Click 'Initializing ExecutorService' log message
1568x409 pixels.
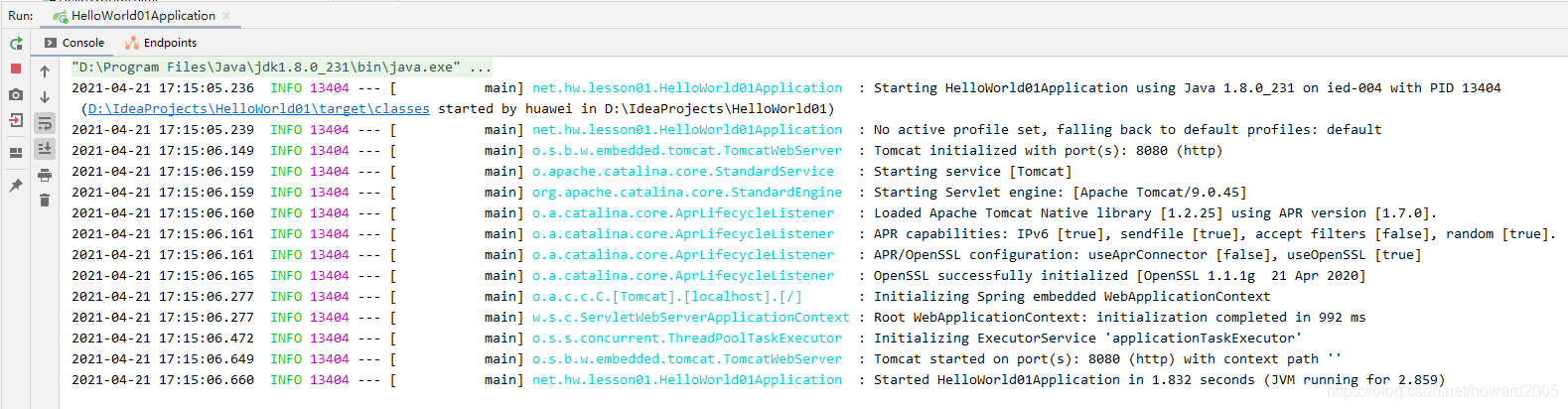coord(1087,339)
